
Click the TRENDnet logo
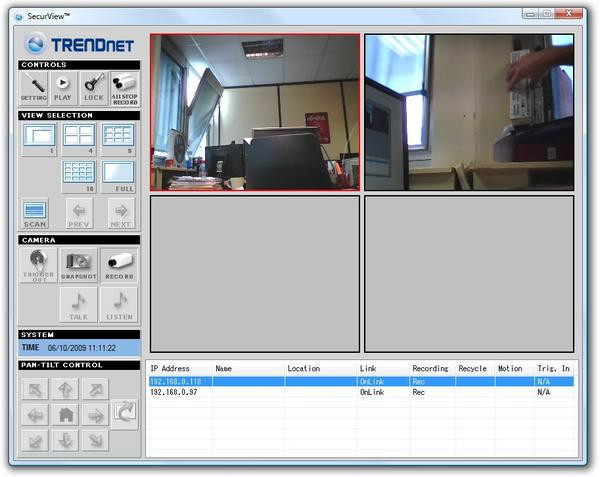tap(79, 44)
